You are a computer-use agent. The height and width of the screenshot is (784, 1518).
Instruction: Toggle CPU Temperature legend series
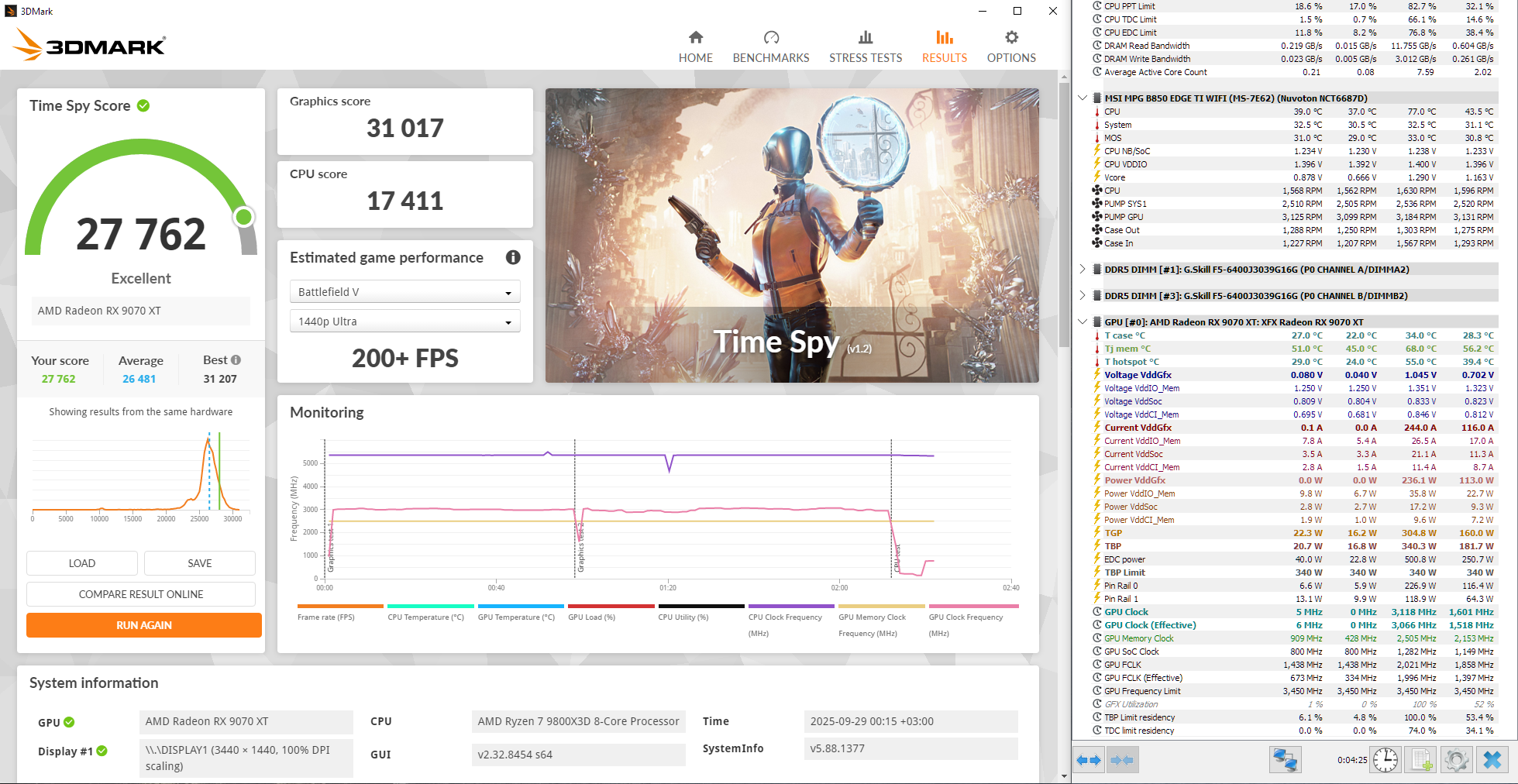[x=430, y=612]
